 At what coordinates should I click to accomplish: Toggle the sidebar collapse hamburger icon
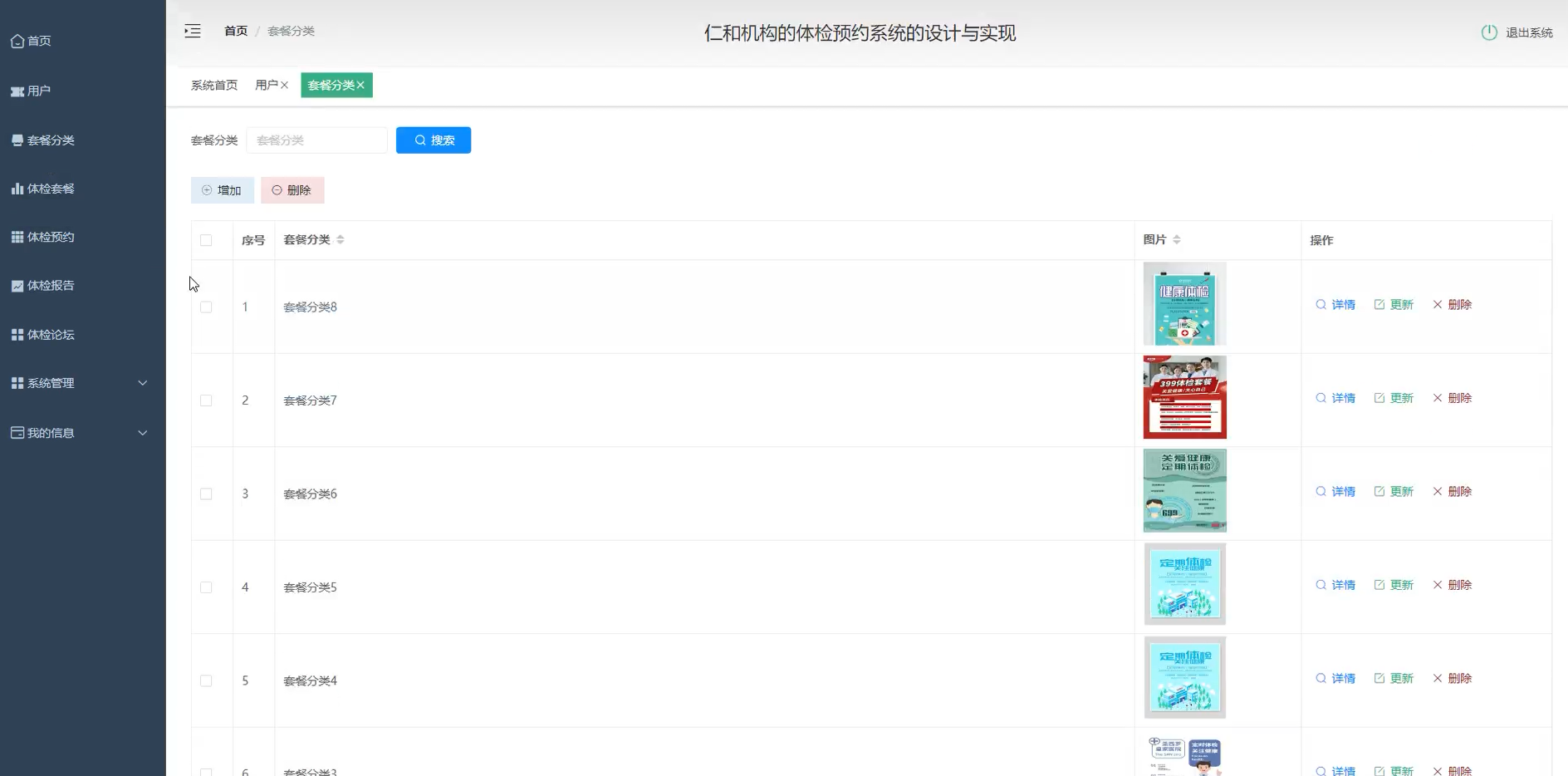coord(193,32)
